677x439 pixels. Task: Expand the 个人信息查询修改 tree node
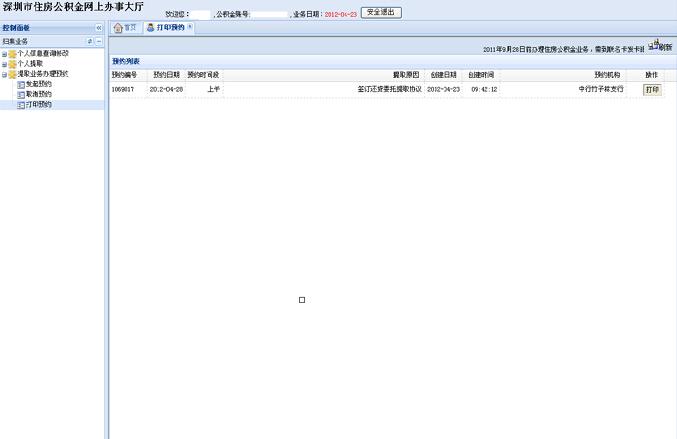[x=4, y=53]
